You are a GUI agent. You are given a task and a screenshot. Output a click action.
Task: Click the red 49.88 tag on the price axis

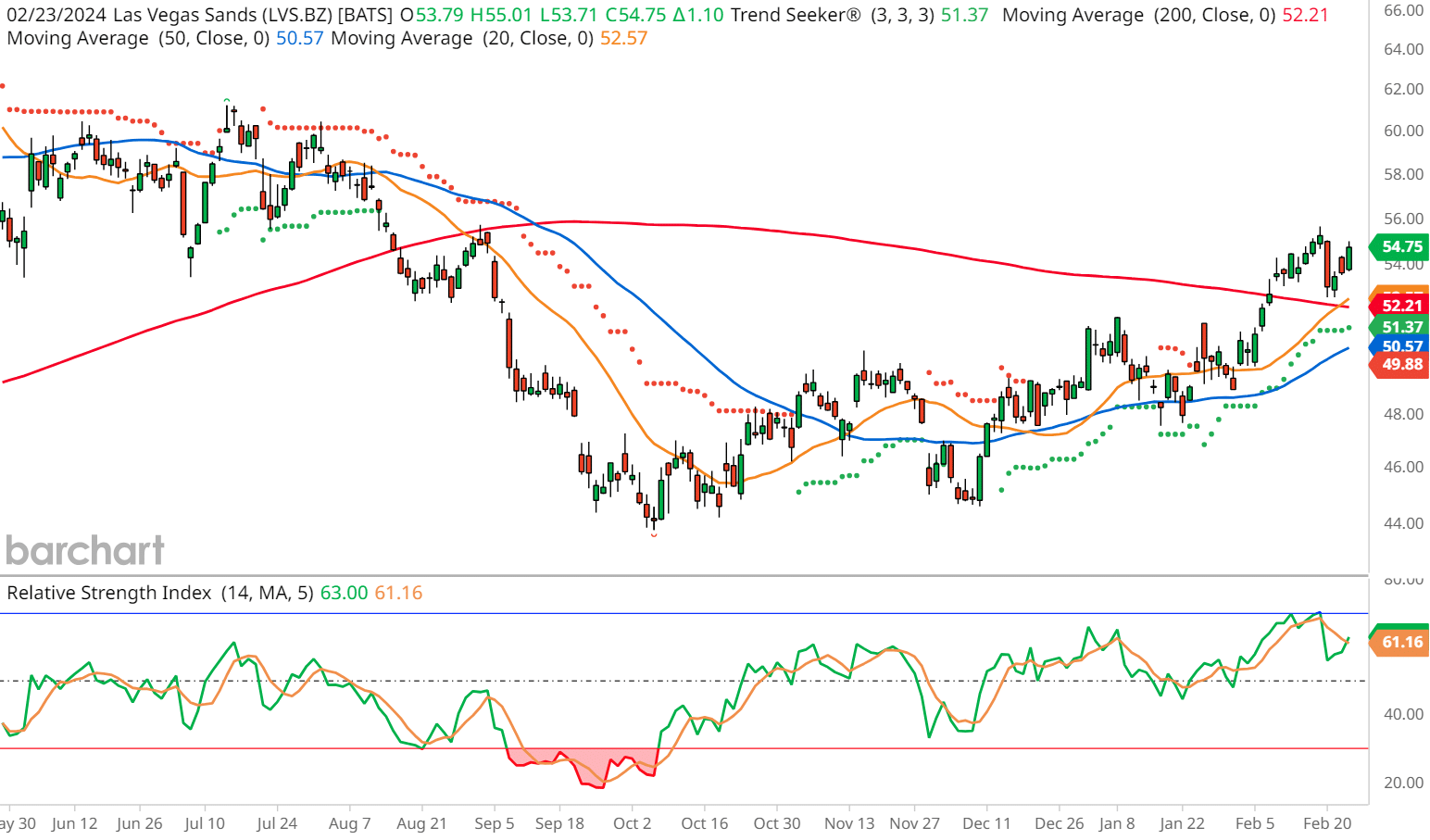point(1399,365)
